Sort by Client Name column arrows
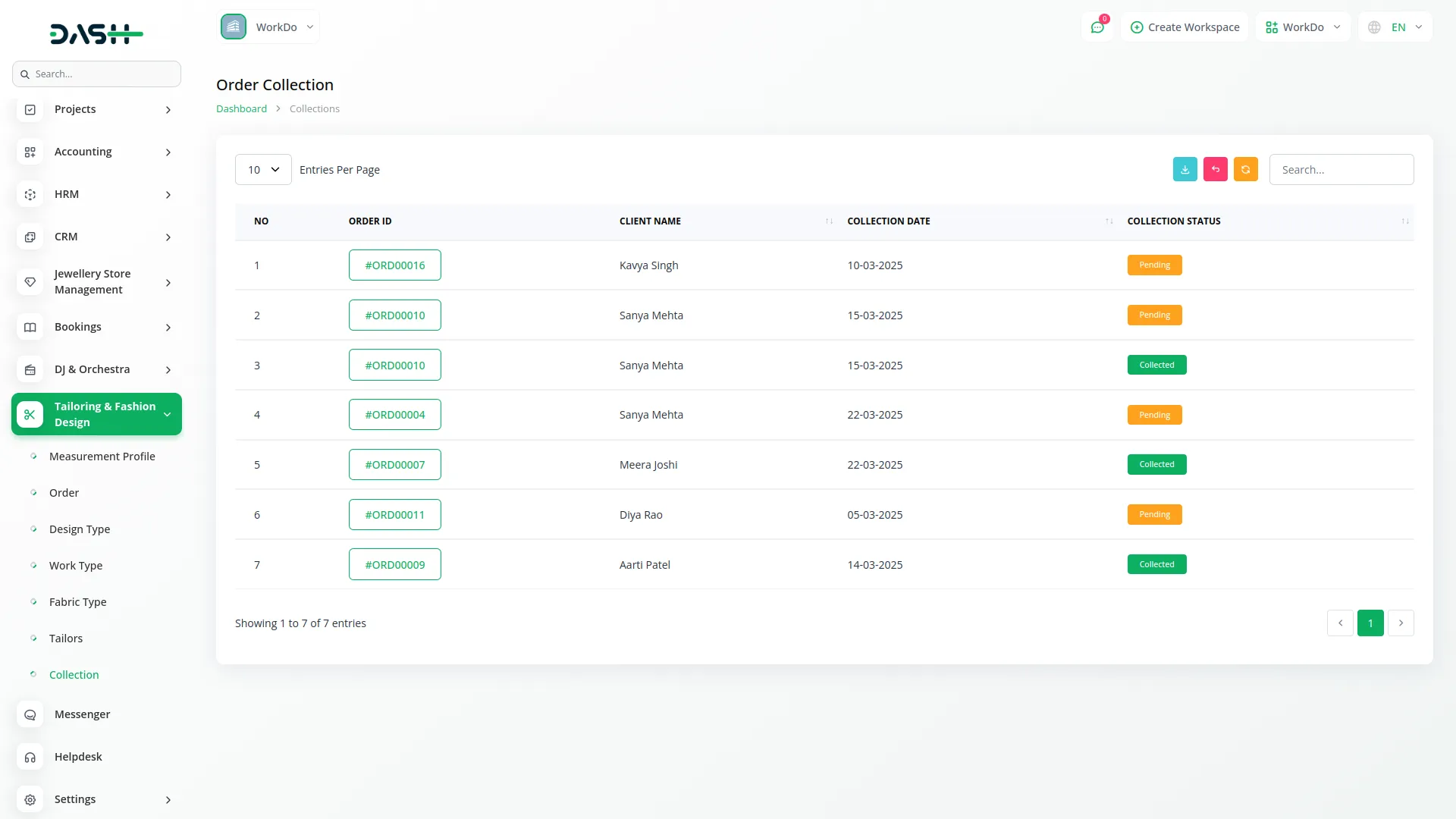The image size is (1456, 819). pyautogui.click(x=829, y=221)
